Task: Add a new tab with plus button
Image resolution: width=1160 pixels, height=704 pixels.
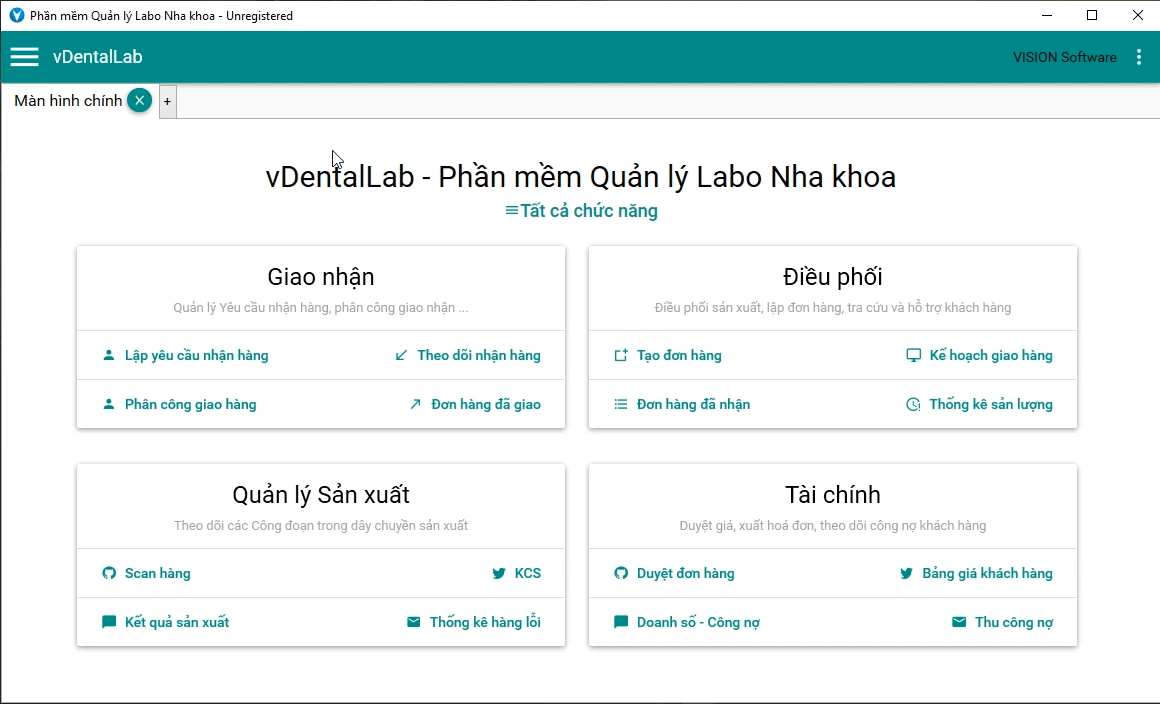Action: (167, 101)
